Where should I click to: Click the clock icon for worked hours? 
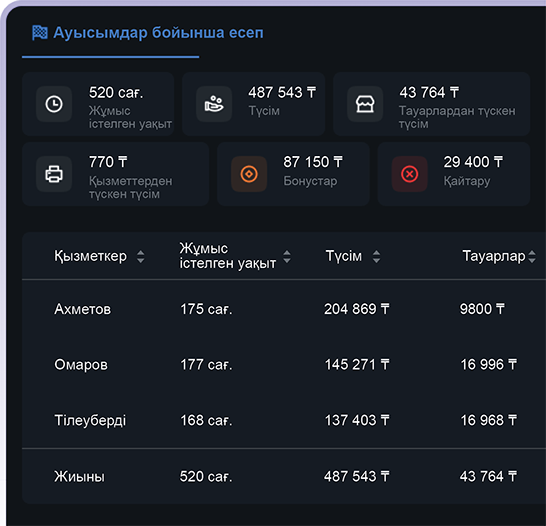[x=54, y=104]
